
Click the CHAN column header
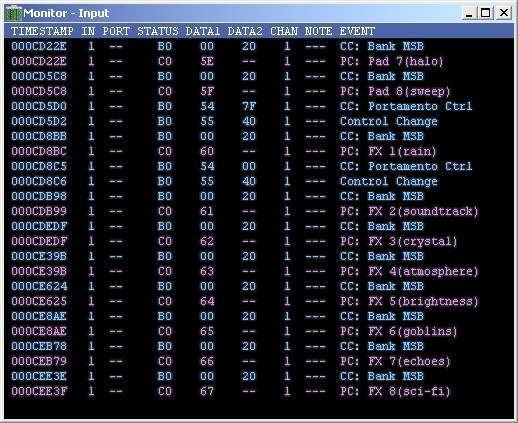284,31
